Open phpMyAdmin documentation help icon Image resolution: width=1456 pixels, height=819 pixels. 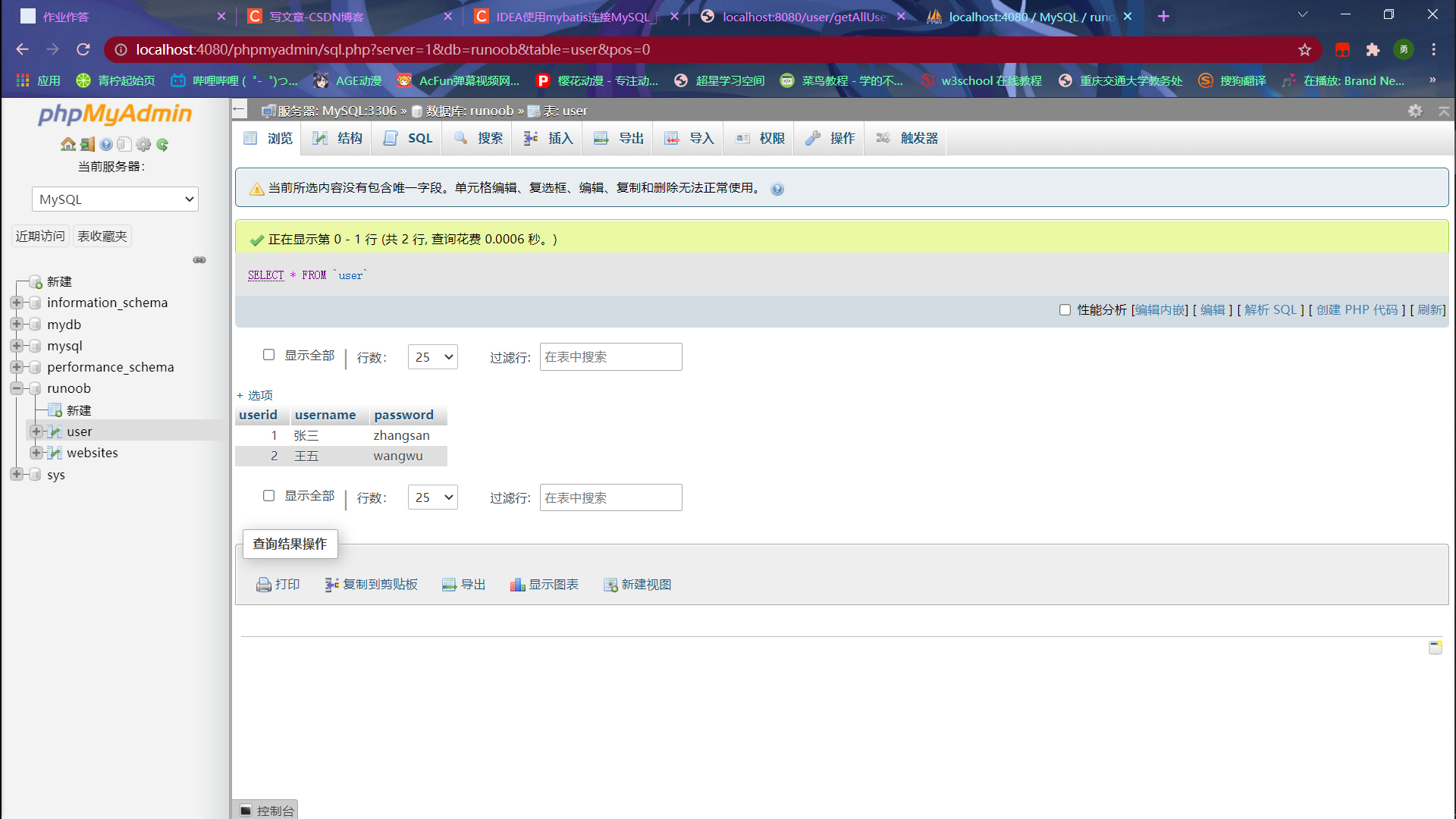[x=106, y=144]
